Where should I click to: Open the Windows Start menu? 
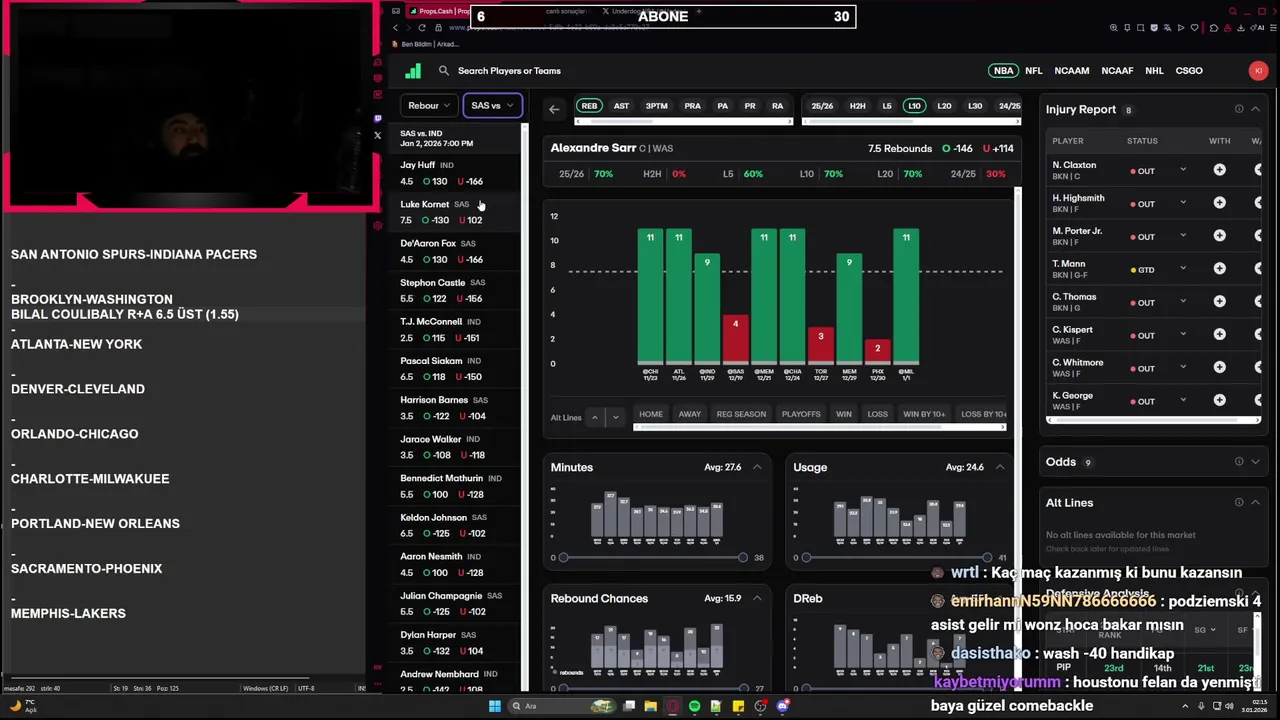click(x=494, y=706)
